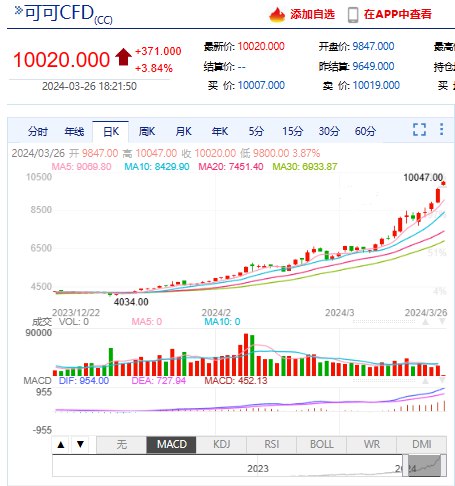Click the 添加自选 link
This screenshot has width=455, height=486.
(x=312, y=14)
